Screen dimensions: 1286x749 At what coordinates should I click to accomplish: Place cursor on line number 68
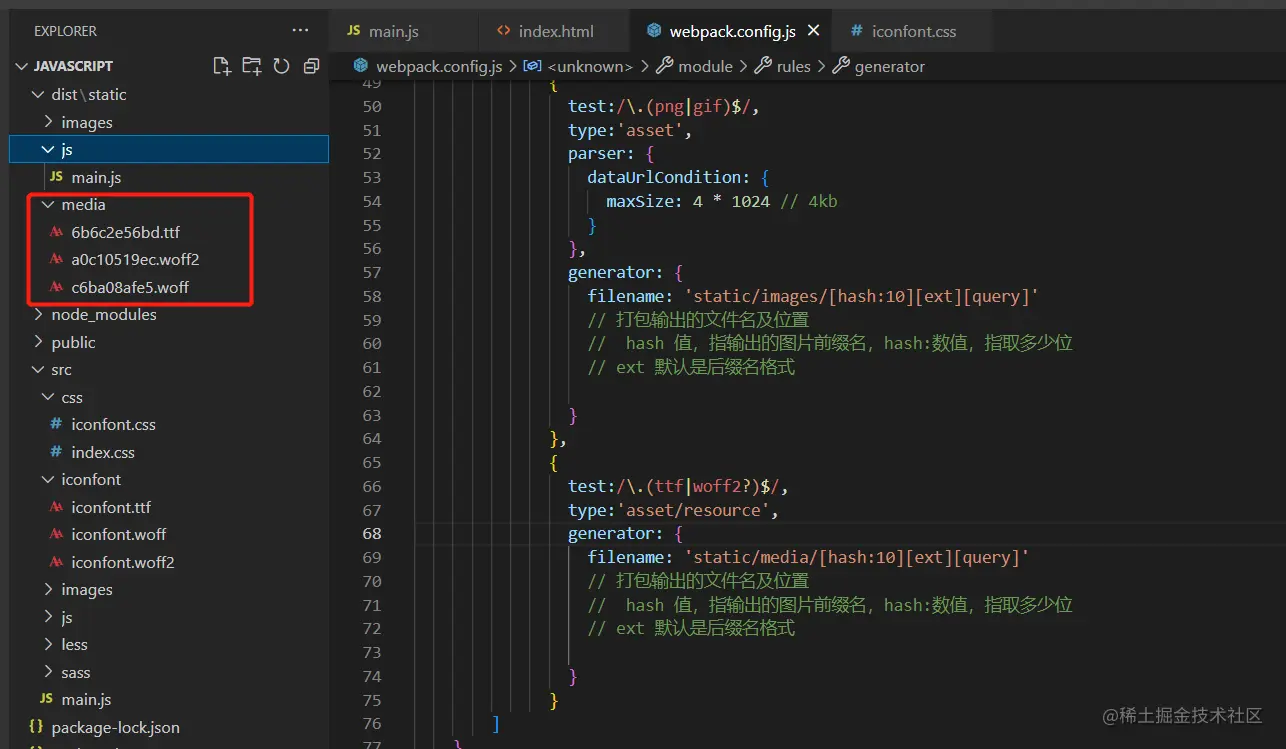tap(371, 534)
